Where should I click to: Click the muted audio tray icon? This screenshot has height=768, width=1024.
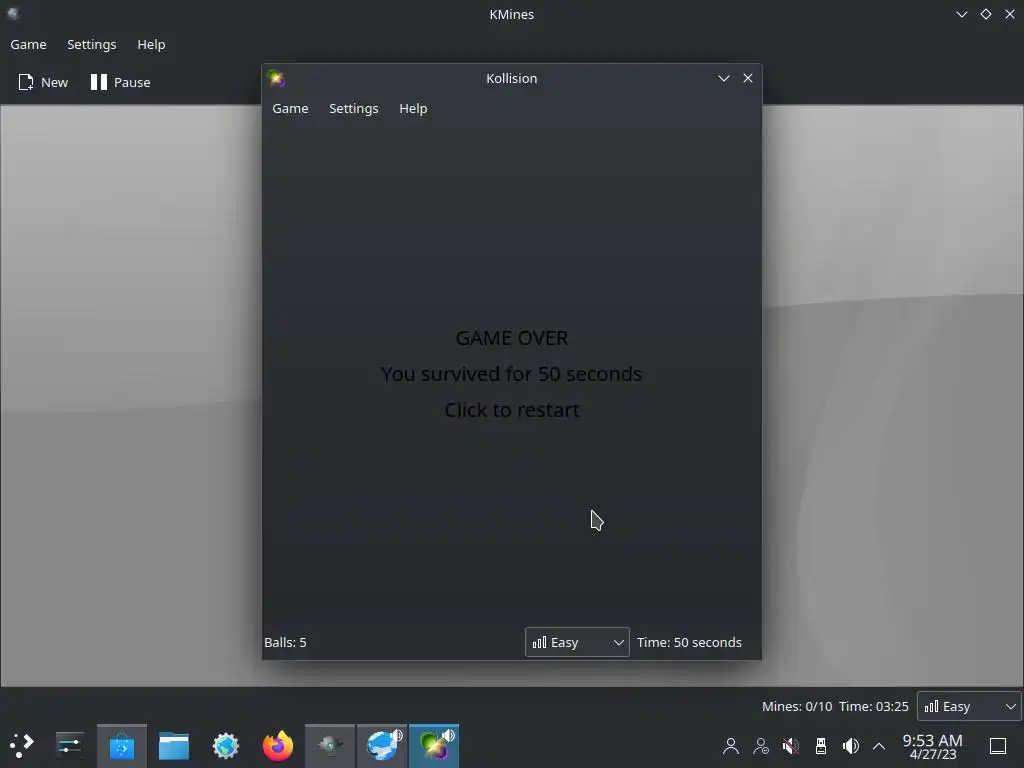coord(791,746)
